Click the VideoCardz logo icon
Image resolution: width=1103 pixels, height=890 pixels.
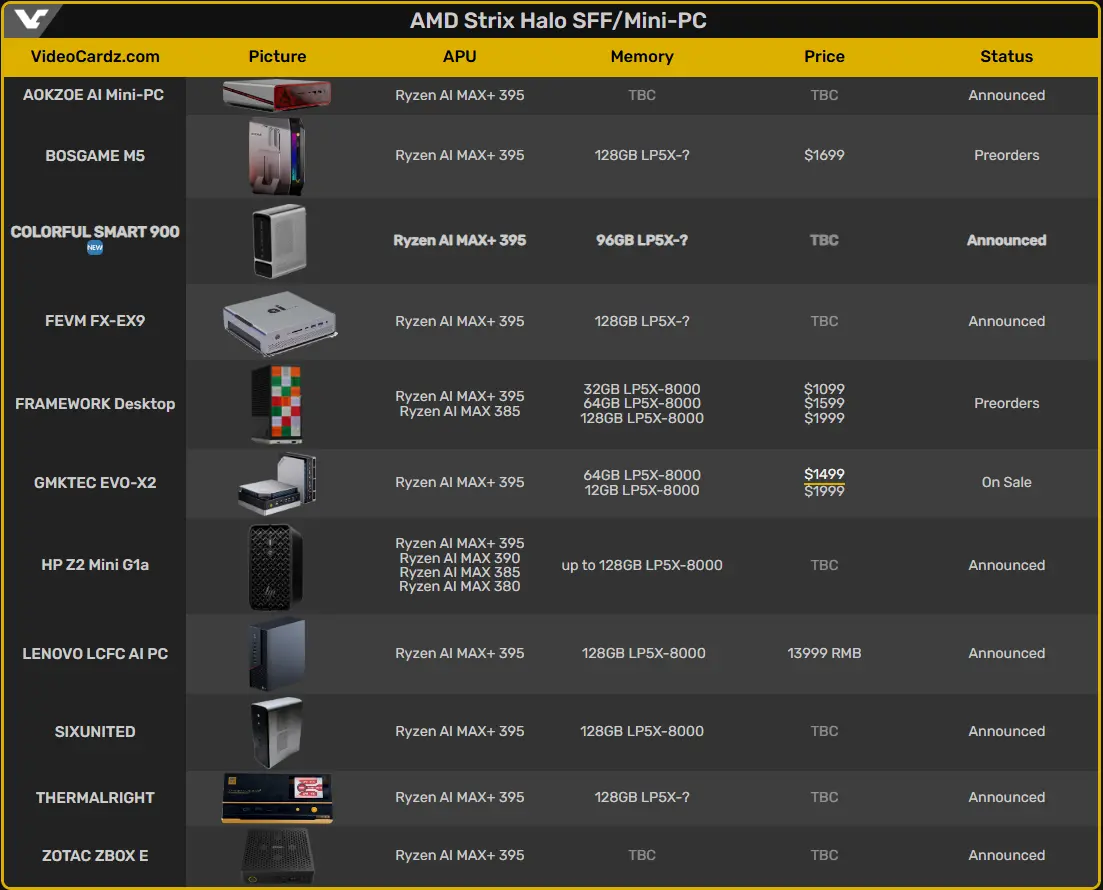32,19
